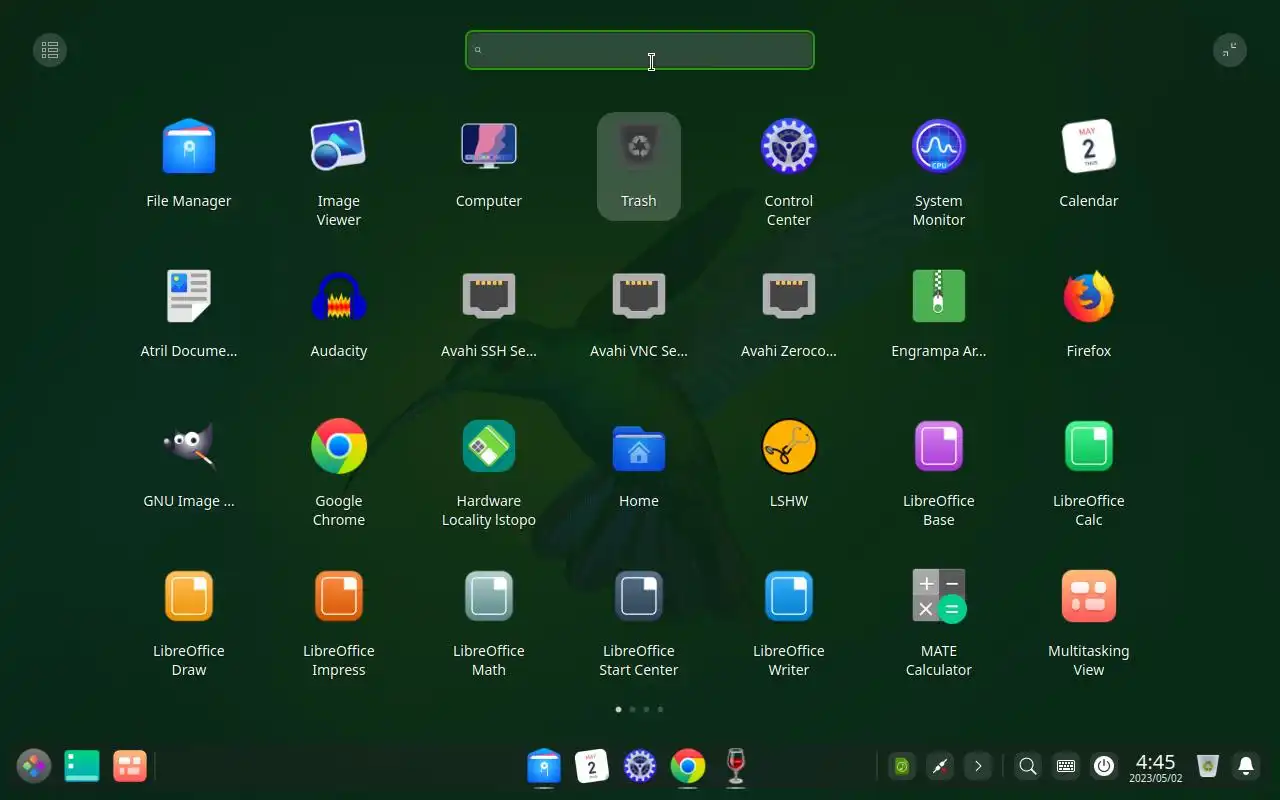Click the green tray icon in dock

(902, 766)
